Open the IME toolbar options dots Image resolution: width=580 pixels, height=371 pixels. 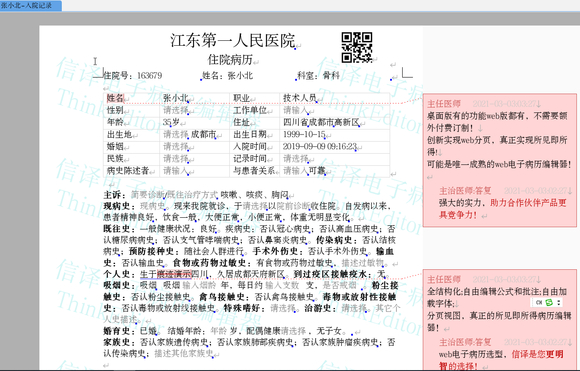(x=559, y=302)
